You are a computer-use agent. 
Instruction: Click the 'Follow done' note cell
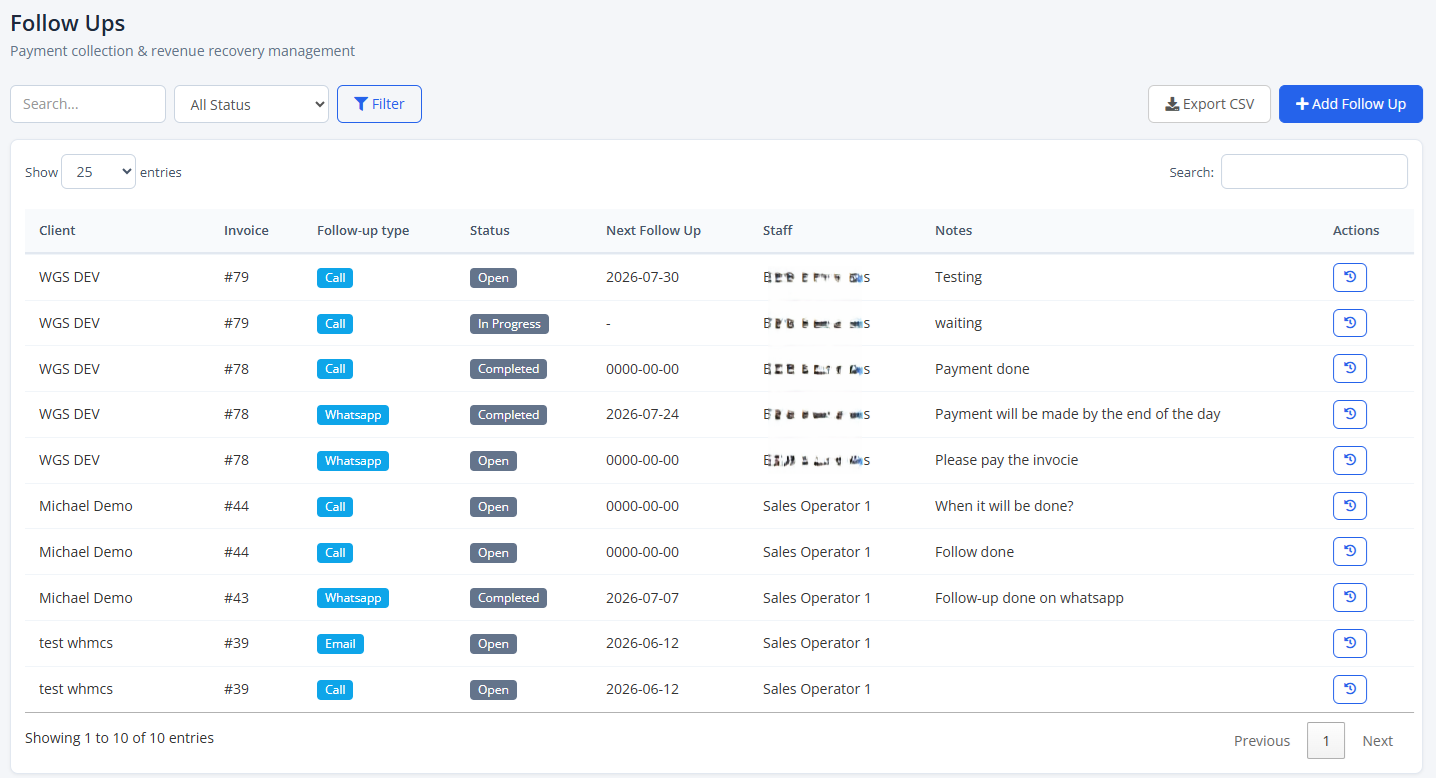pyautogui.click(x=974, y=552)
